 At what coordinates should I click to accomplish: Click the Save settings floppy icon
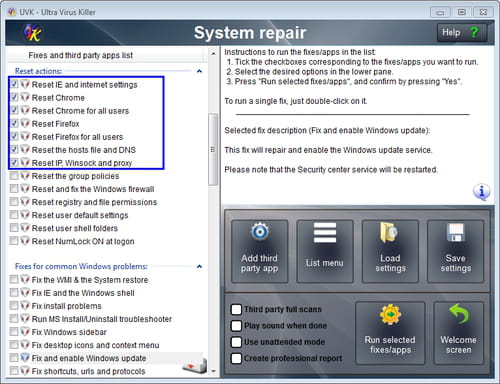(455, 232)
